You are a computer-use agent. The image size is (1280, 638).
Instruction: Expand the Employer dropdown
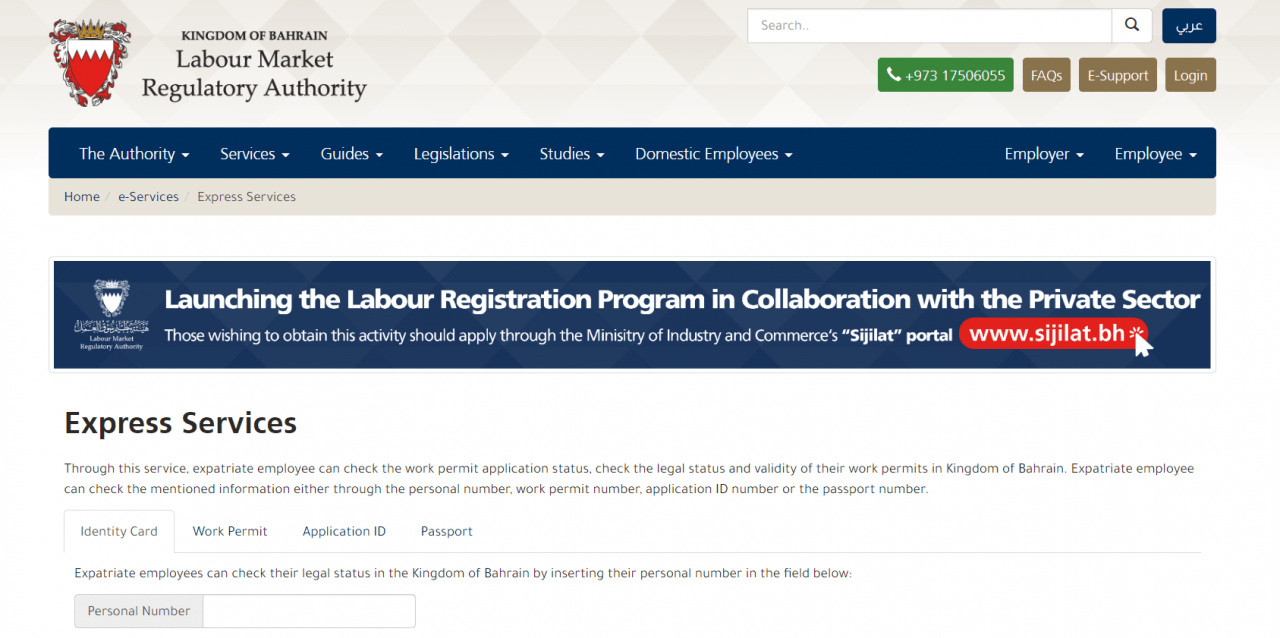[x=1044, y=153]
